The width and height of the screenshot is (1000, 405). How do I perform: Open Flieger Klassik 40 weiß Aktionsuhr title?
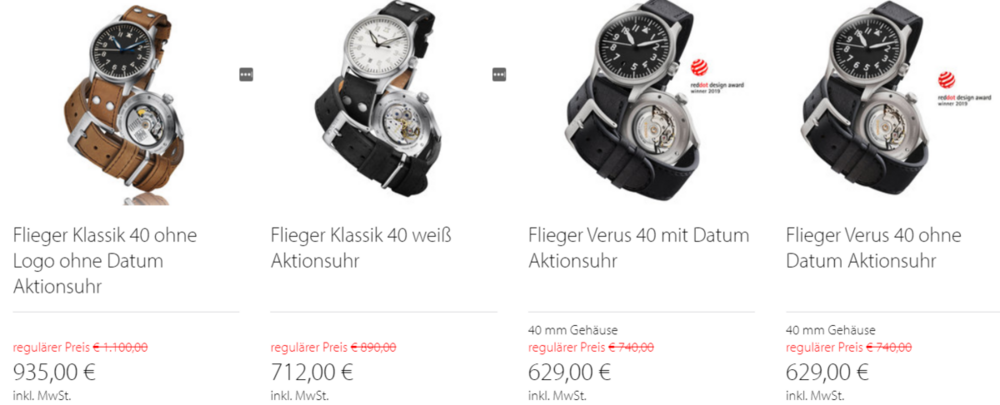[x=361, y=248]
